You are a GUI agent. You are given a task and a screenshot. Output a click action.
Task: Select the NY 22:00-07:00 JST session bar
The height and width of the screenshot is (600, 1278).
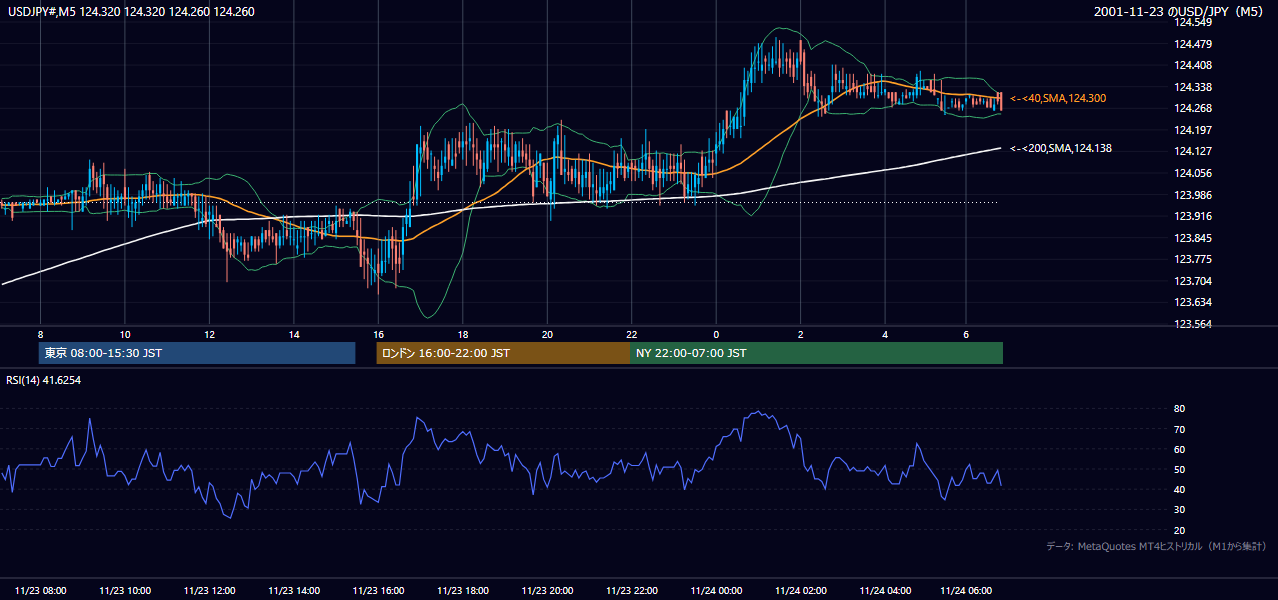point(816,353)
